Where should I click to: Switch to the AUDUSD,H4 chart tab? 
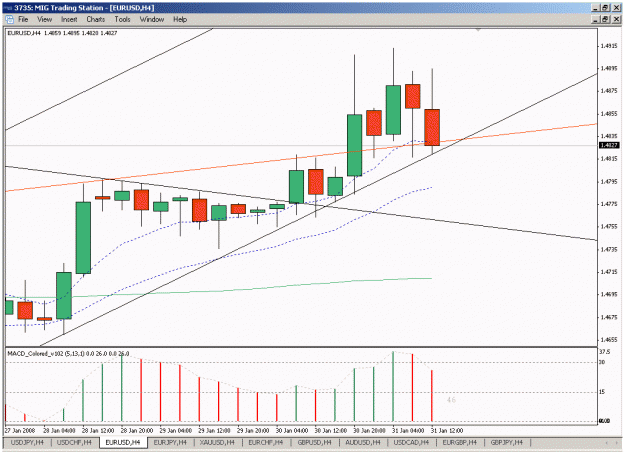coord(363,442)
